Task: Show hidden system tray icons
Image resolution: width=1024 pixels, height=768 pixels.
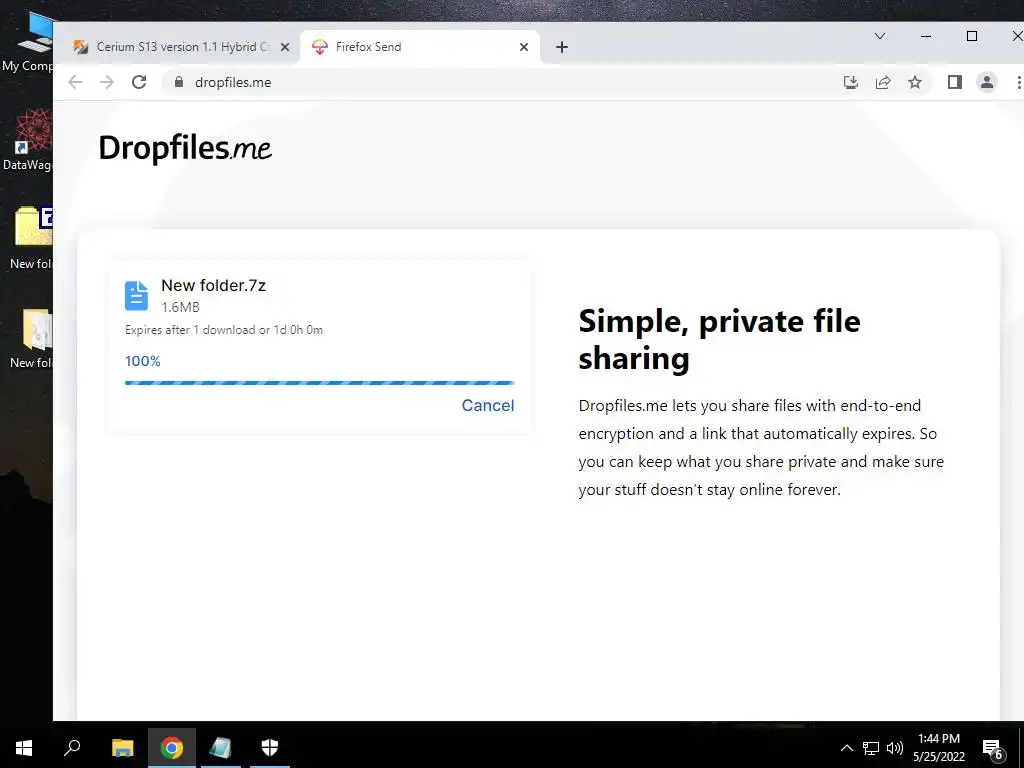Action: 846,748
